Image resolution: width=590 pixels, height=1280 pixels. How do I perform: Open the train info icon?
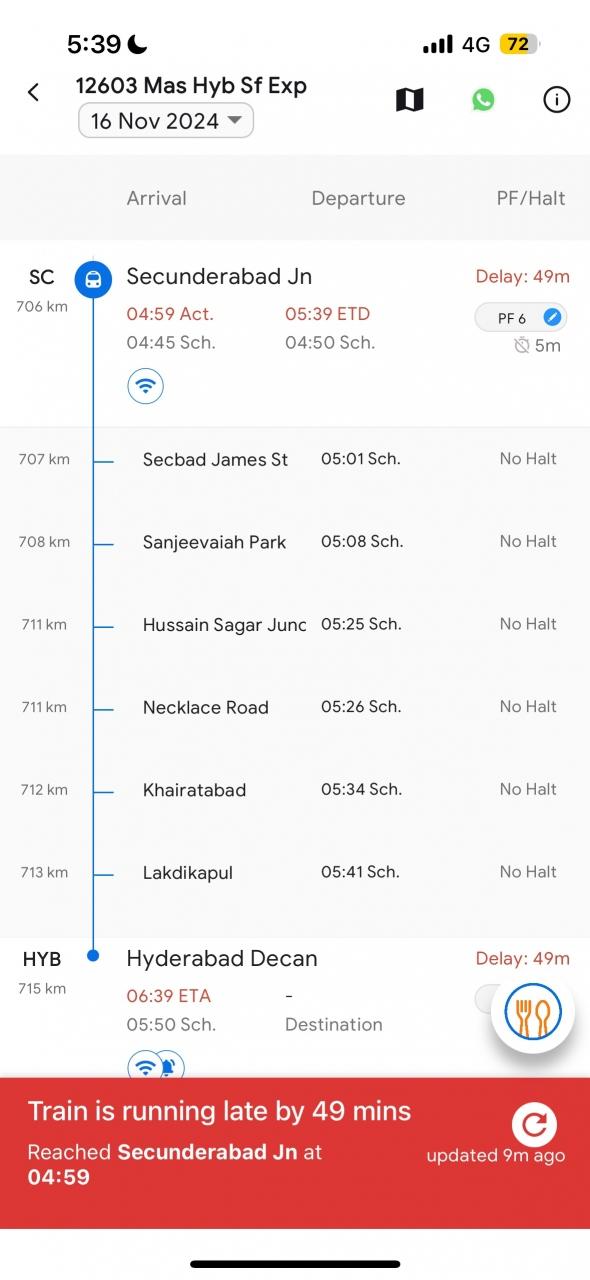click(556, 99)
